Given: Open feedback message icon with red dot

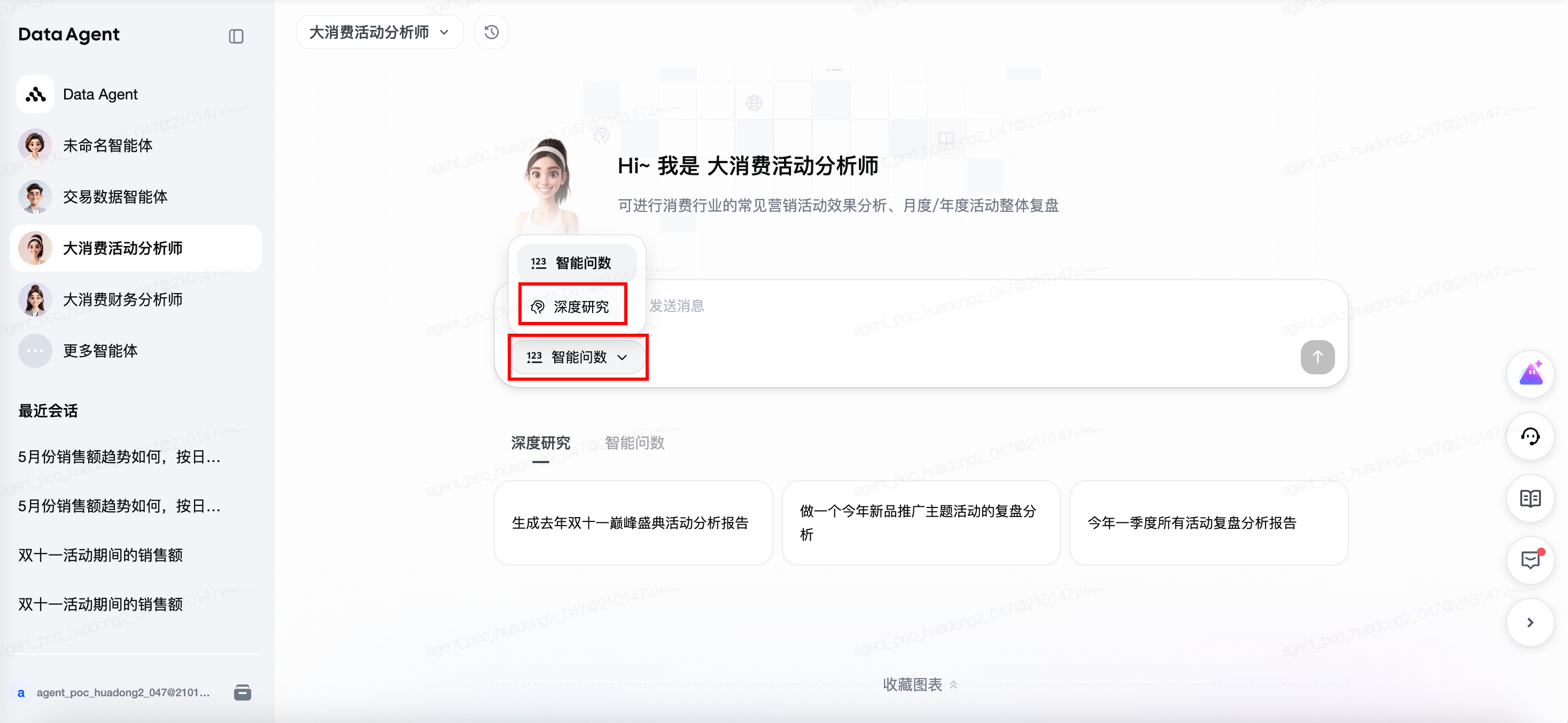Looking at the screenshot, I should (x=1530, y=560).
